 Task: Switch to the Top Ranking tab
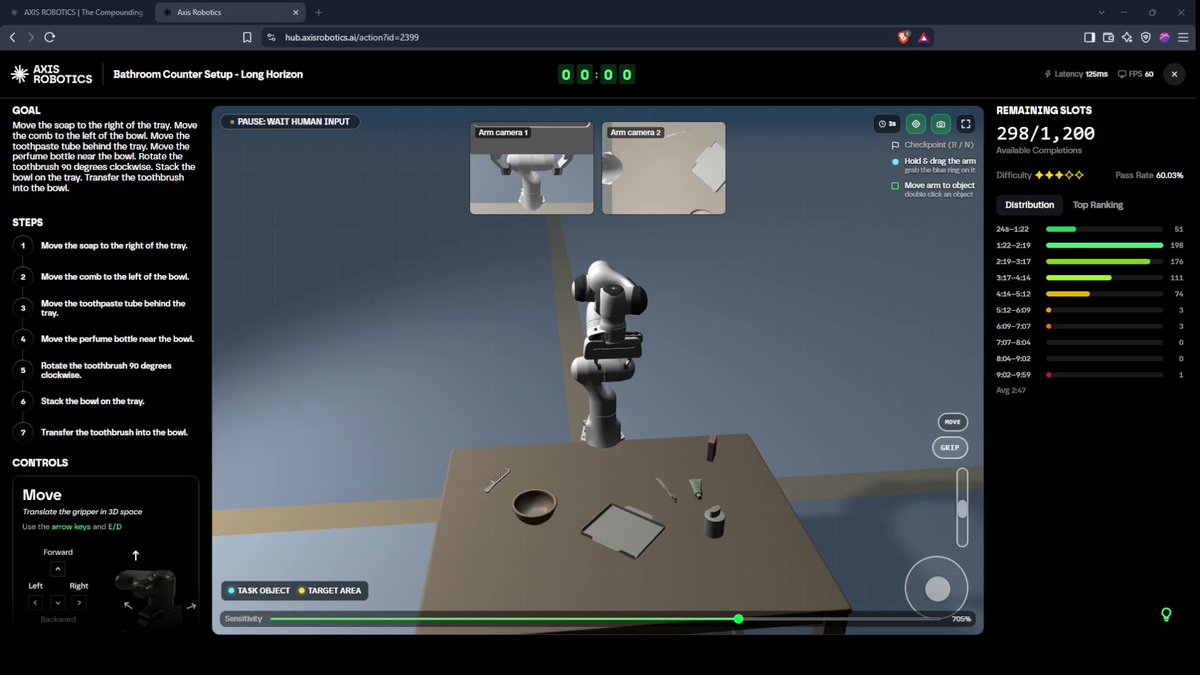1098,205
